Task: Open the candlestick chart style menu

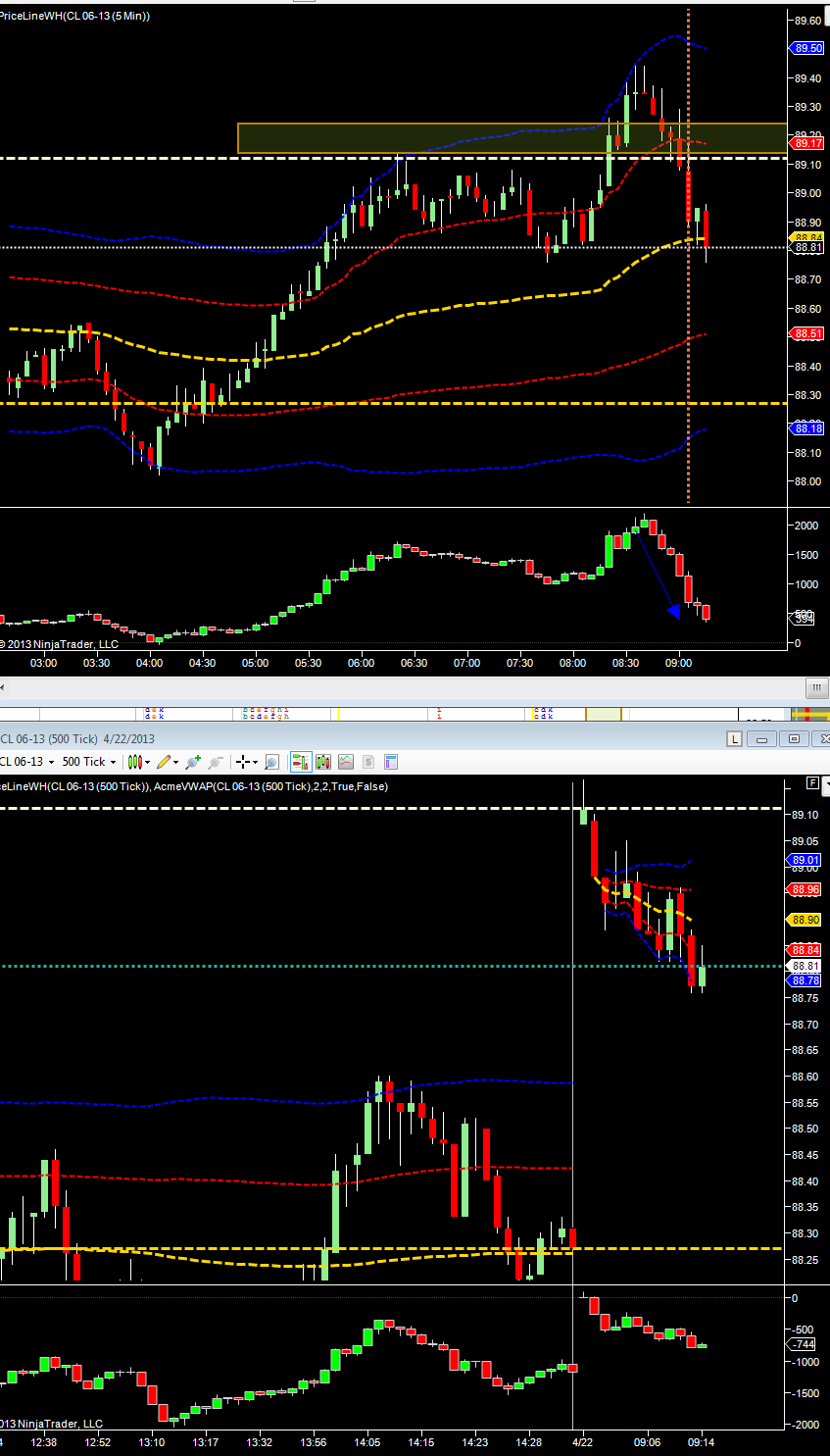Action: [x=138, y=762]
